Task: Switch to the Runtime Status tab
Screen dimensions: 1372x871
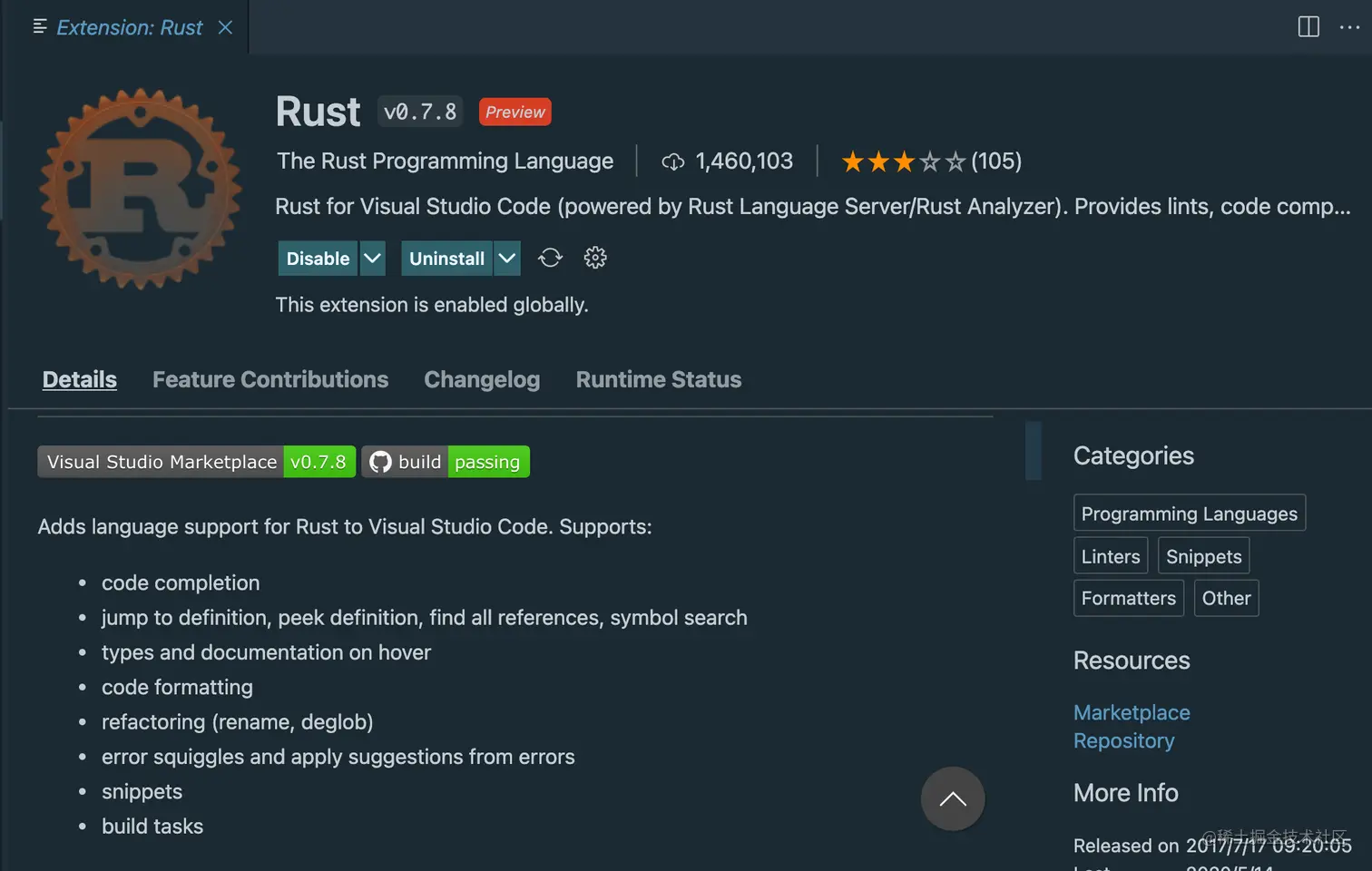Action: click(659, 379)
